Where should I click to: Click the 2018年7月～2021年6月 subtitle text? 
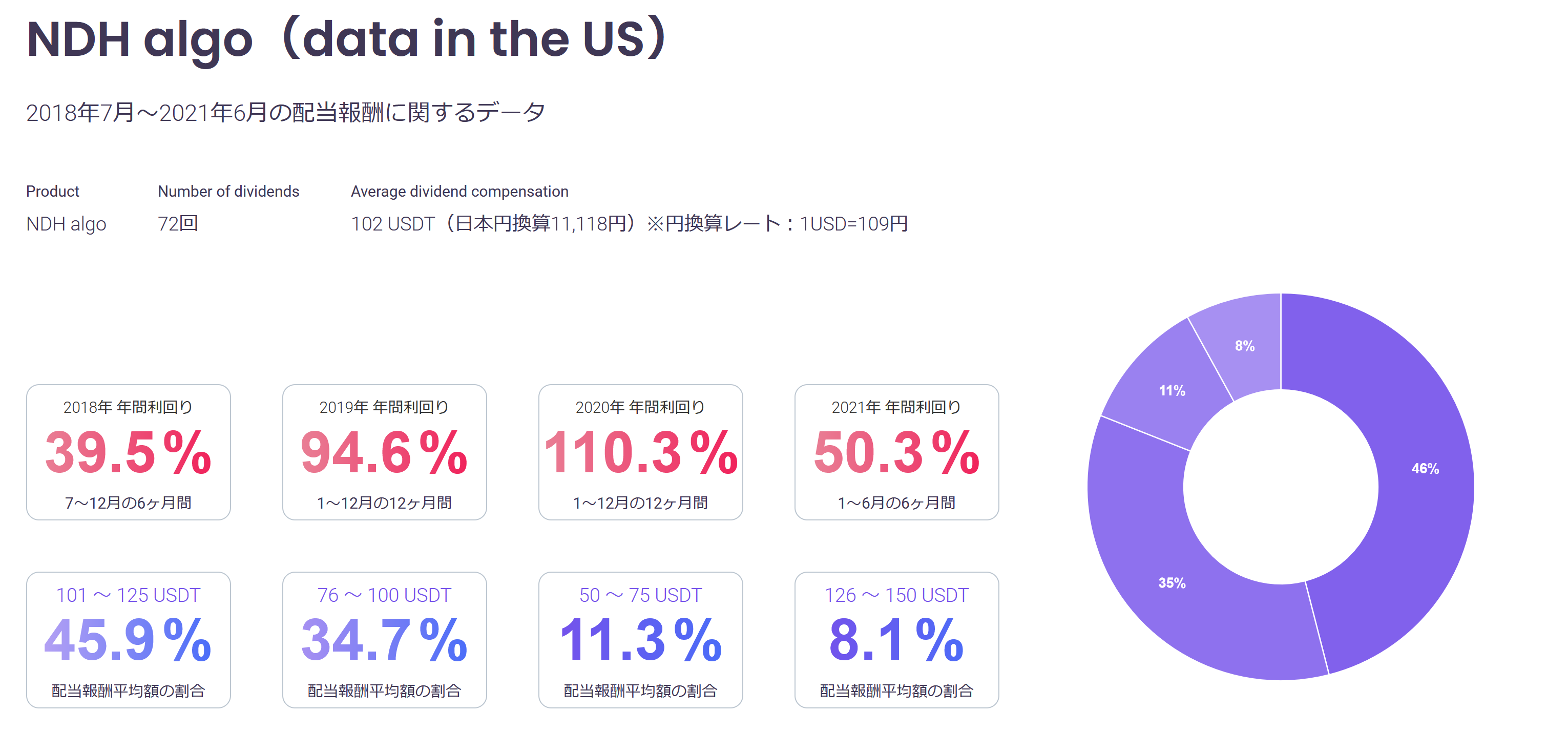coord(285,113)
